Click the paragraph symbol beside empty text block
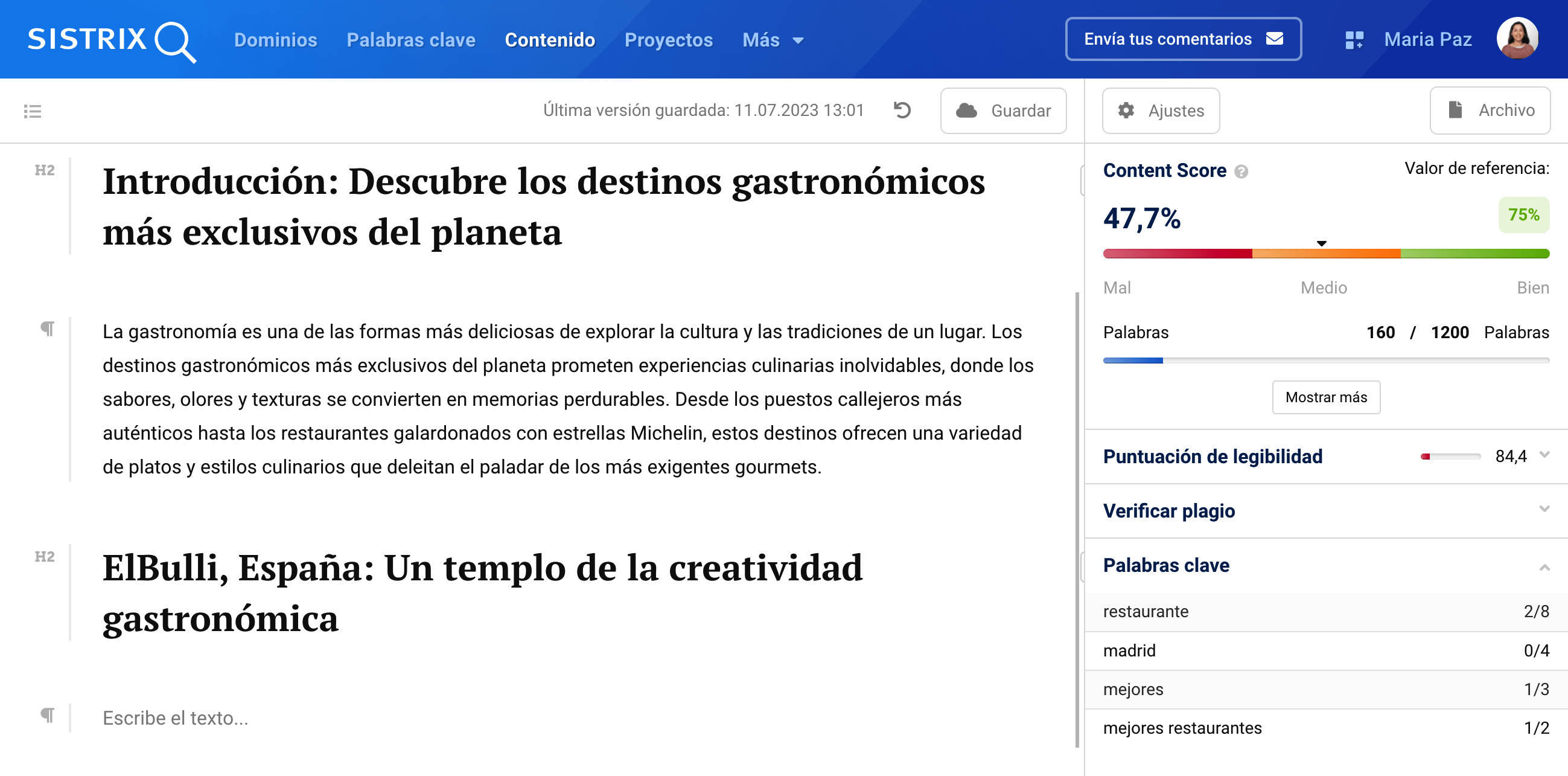 [x=47, y=714]
